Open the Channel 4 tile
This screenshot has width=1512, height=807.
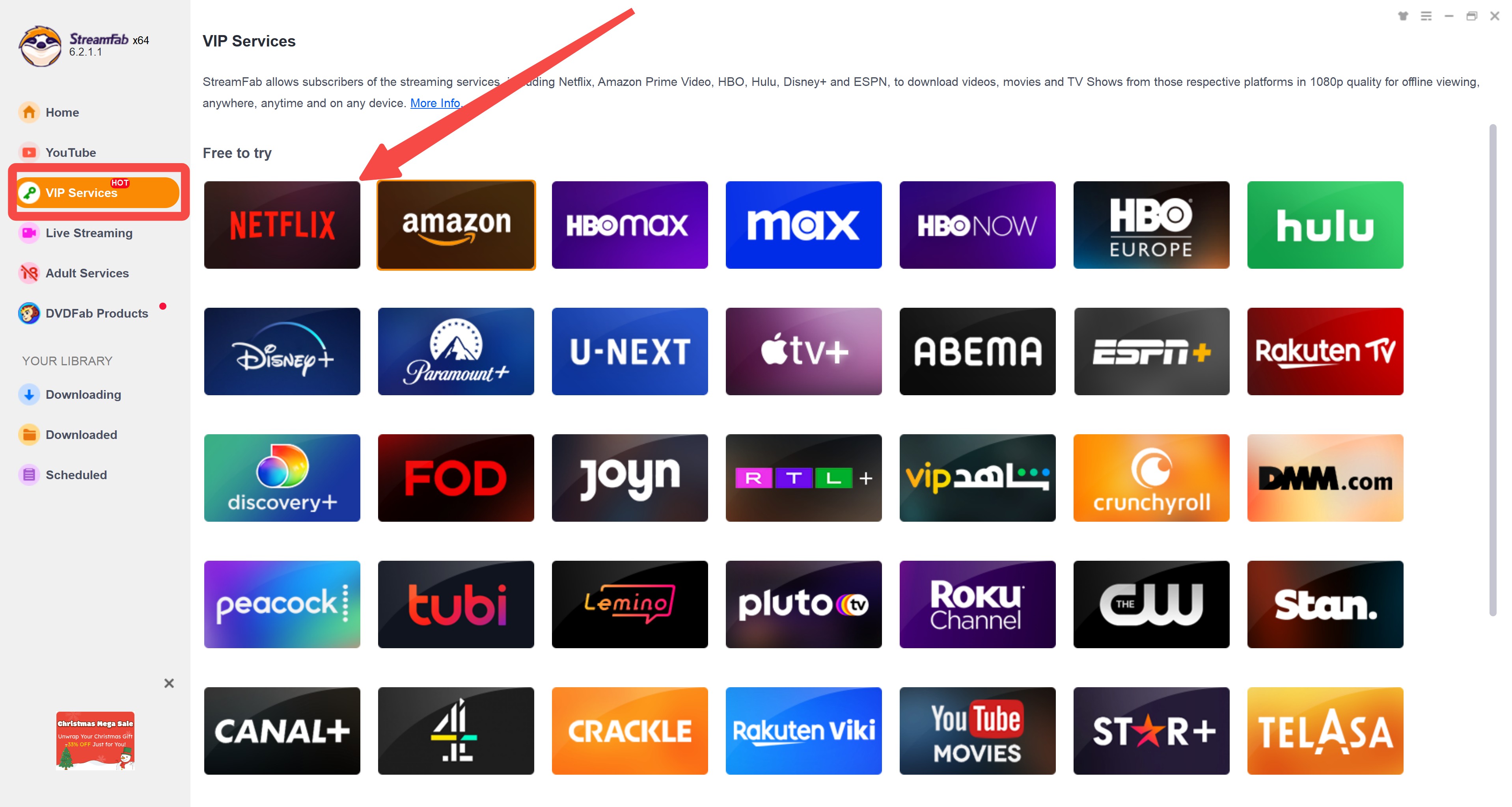[456, 731]
